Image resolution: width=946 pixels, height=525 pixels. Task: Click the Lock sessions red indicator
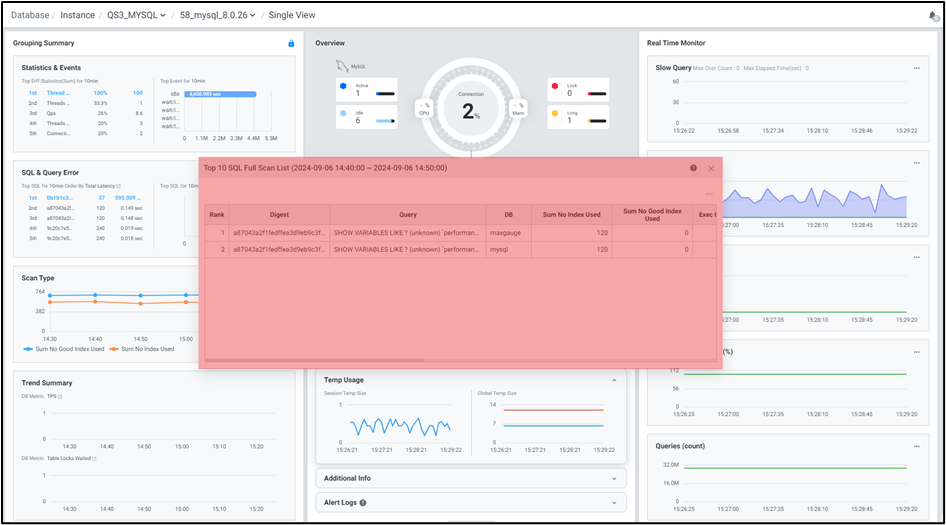click(555, 87)
